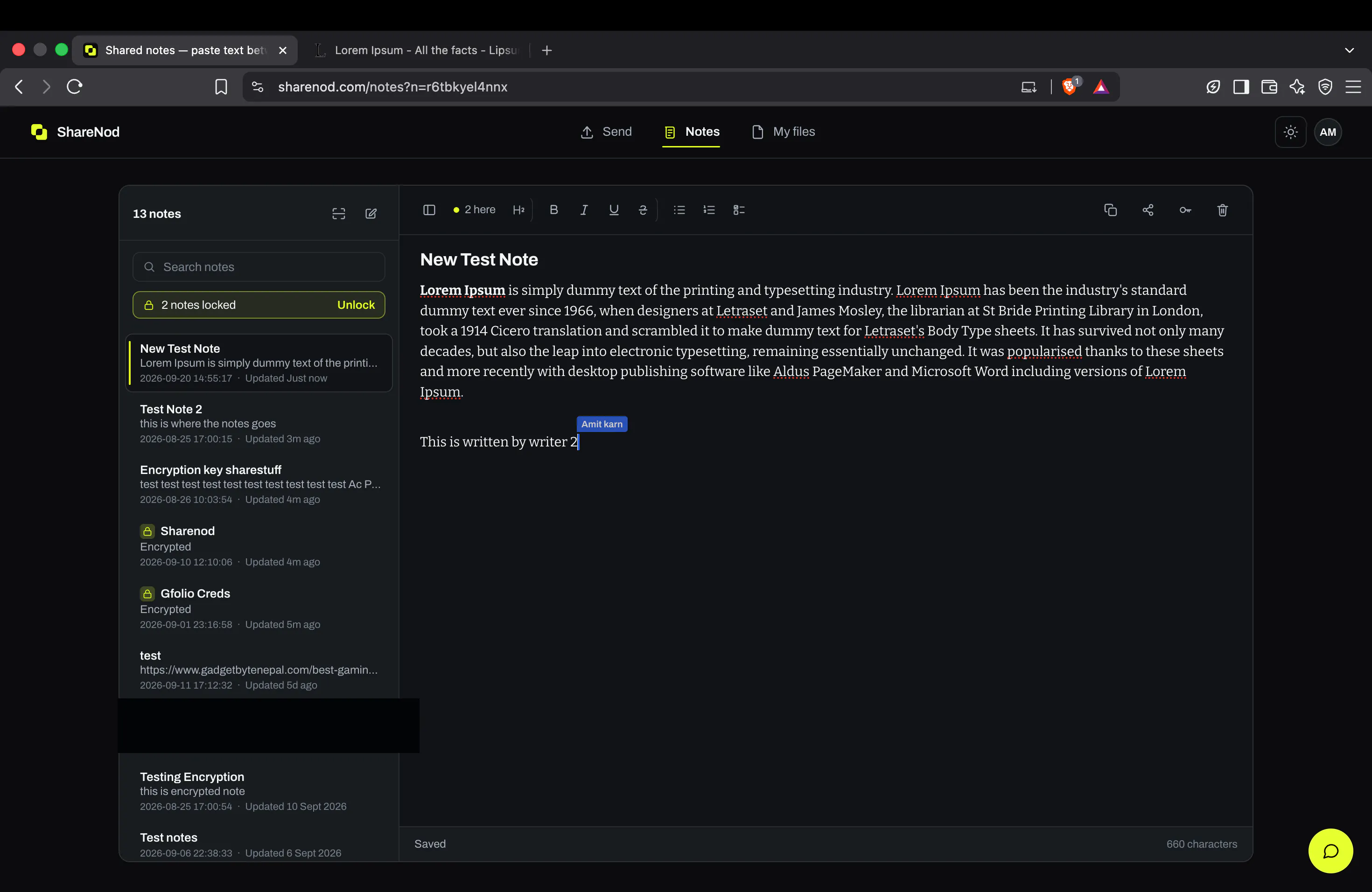
Task: Click the install app icon in address bar
Action: pyautogui.click(x=1029, y=87)
